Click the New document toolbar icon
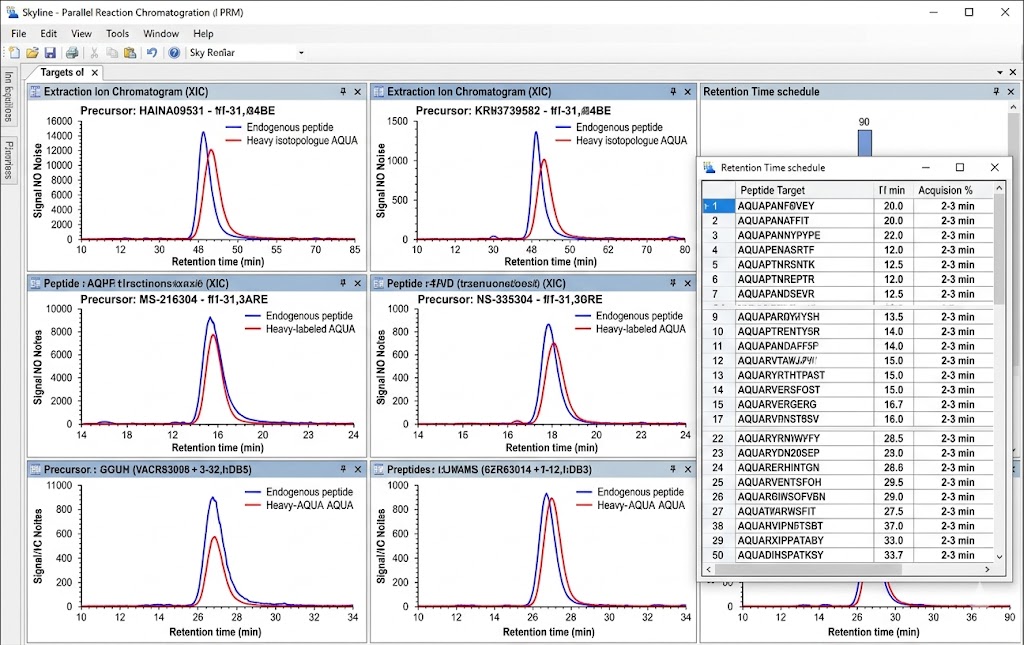Viewport: 1024px width, 645px height. click(x=14, y=53)
